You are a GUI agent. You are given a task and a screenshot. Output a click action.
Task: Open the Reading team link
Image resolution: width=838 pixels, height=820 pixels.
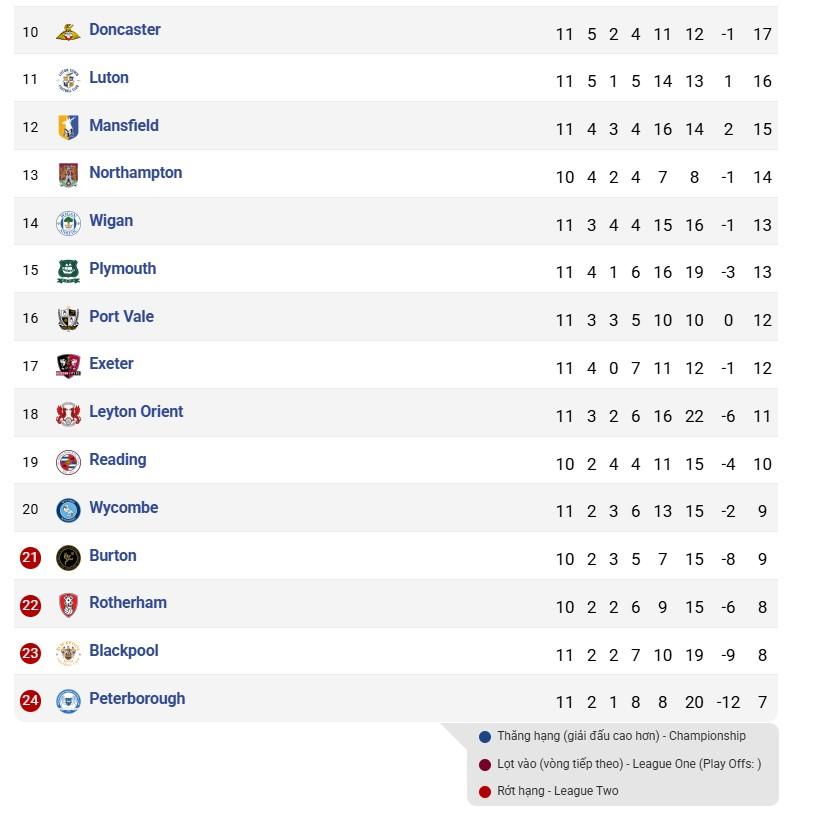coord(117,460)
